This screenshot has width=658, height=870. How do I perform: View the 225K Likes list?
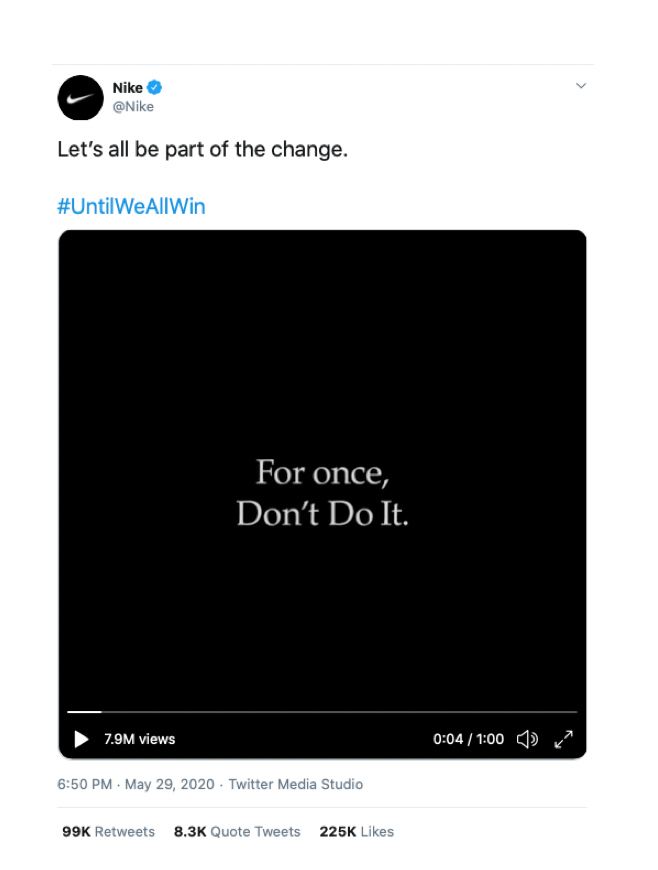pyautogui.click(x=356, y=831)
